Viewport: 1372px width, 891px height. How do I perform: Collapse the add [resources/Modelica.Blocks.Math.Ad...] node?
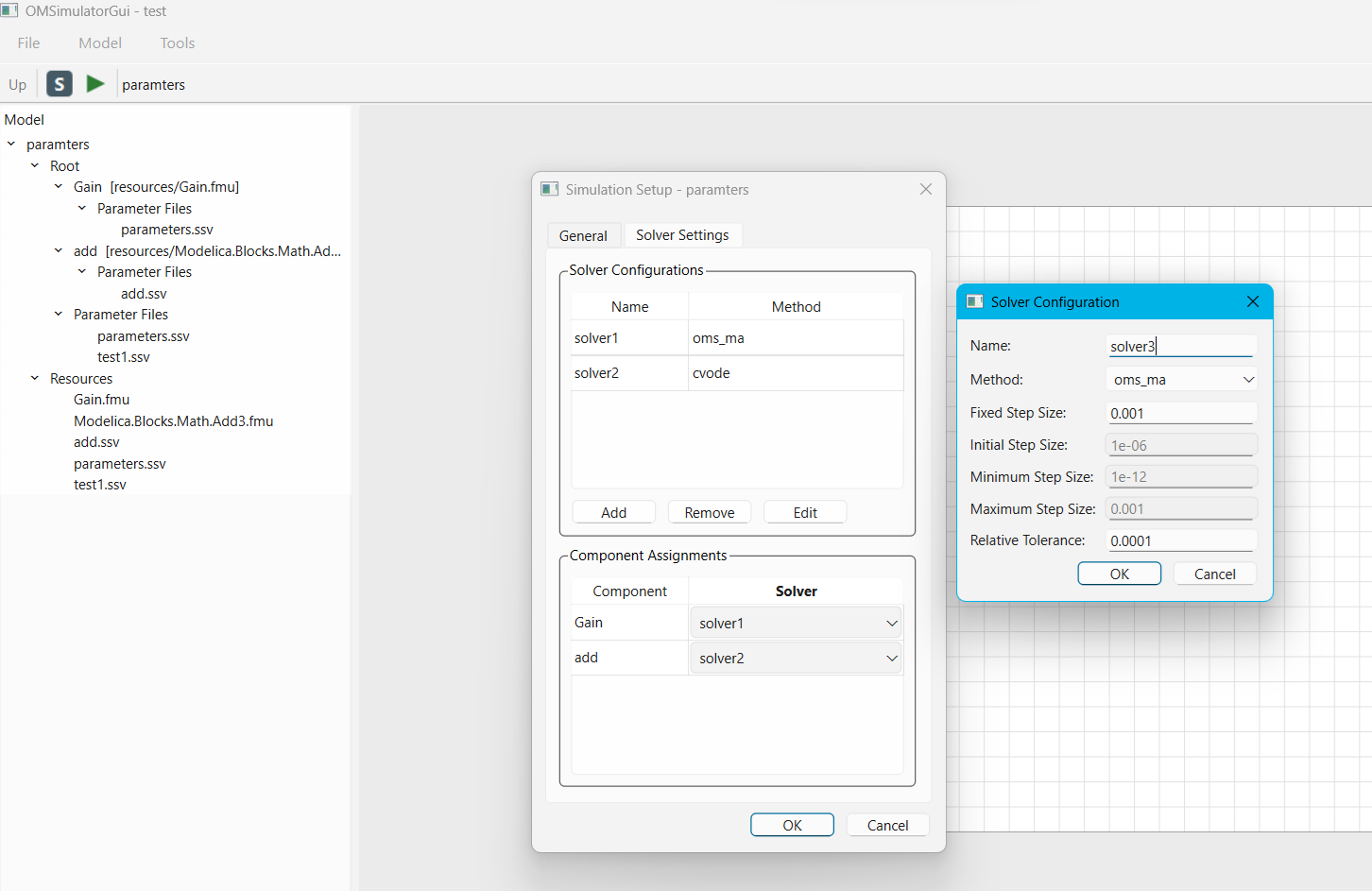[59, 251]
